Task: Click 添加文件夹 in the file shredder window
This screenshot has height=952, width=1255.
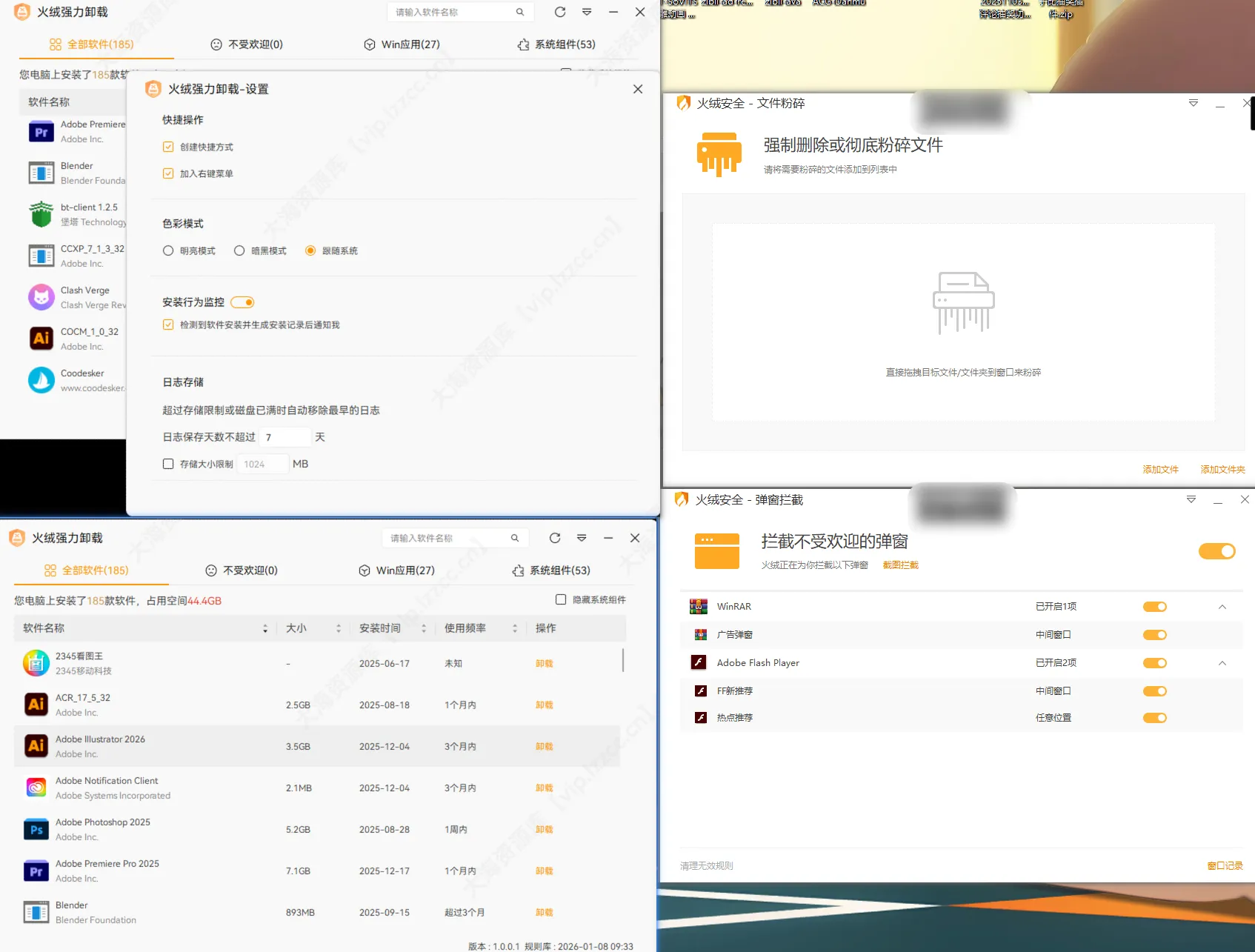Action: (1222, 469)
